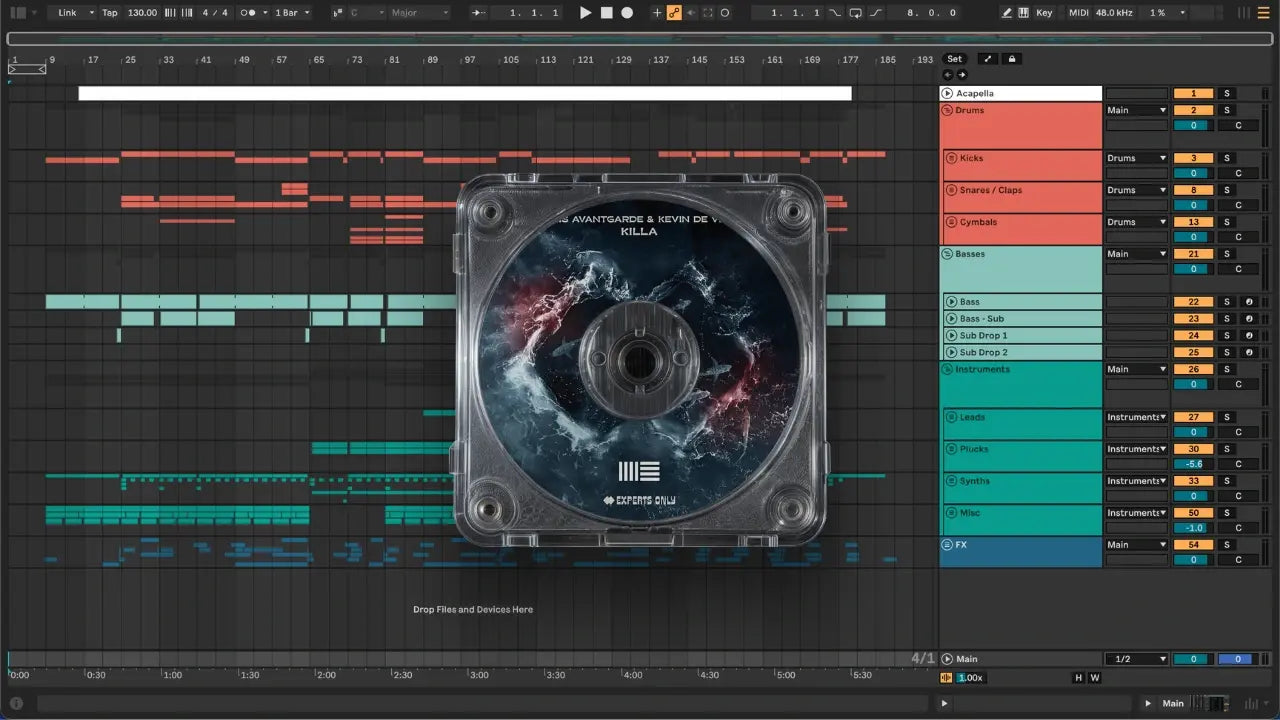Unfold the Sub Drop 1 track

(x=951, y=335)
